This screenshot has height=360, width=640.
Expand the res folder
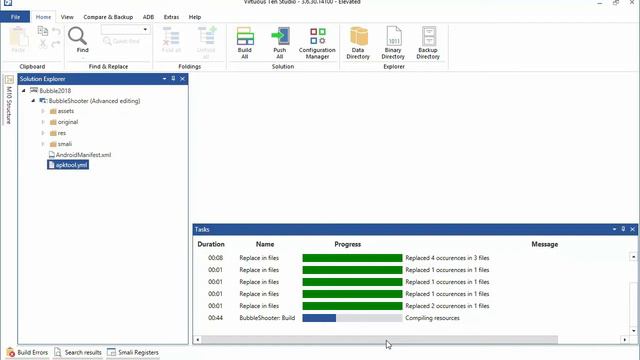(43, 133)
